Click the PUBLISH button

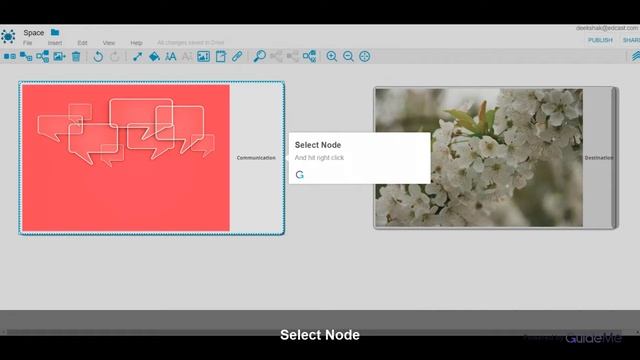600,40
